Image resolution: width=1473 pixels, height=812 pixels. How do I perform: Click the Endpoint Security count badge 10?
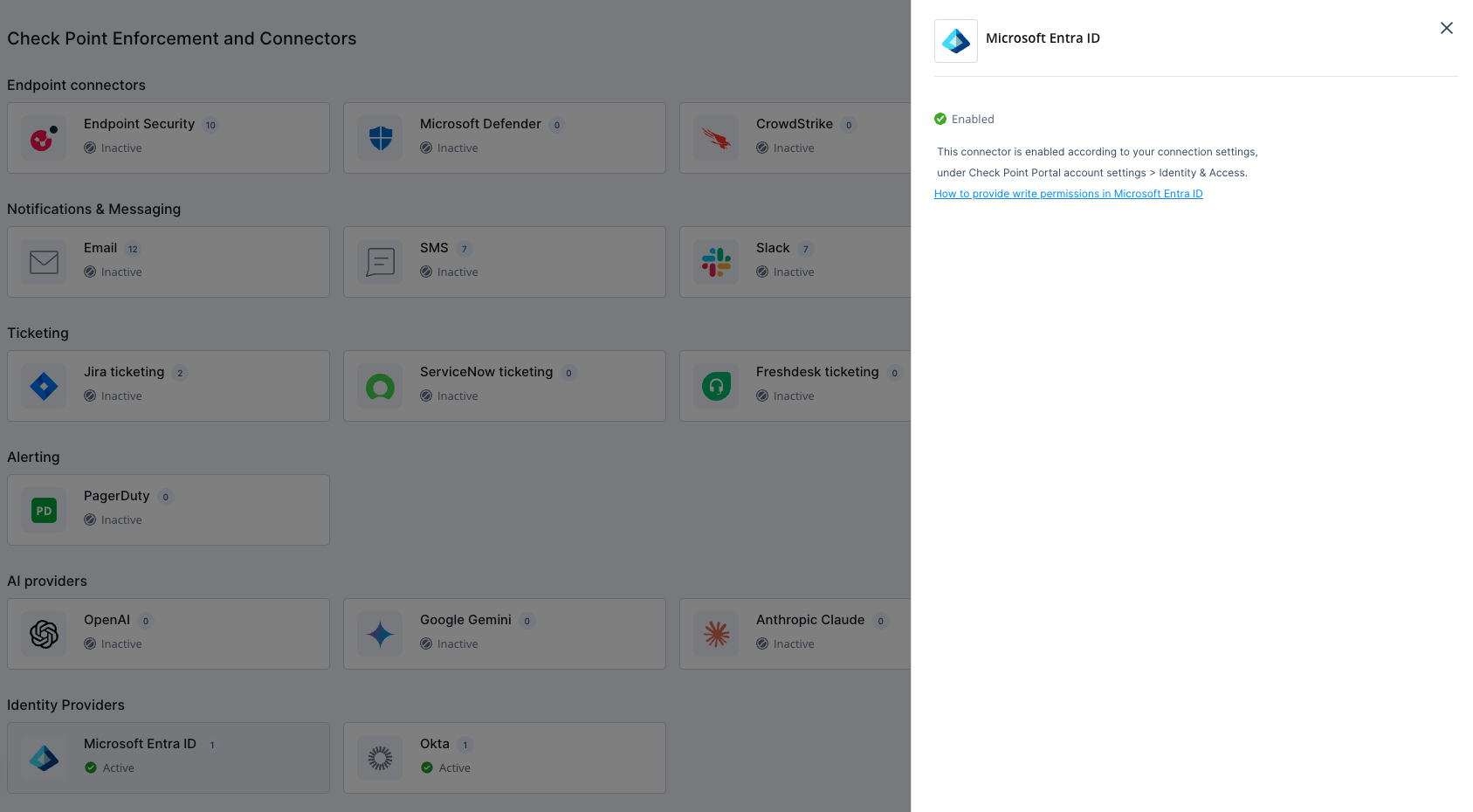click(x=210, y=125)
